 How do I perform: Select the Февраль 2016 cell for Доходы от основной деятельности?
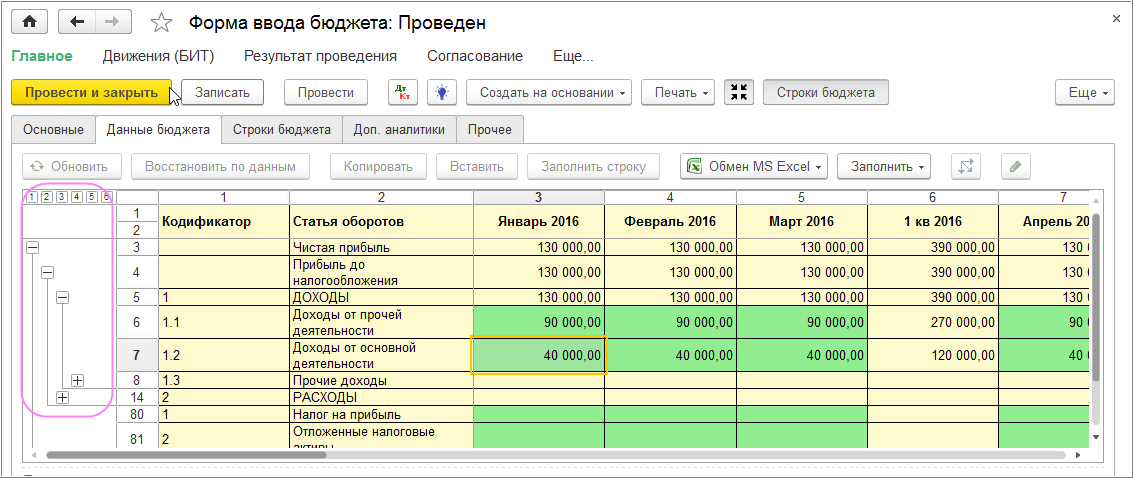[670, 355]
